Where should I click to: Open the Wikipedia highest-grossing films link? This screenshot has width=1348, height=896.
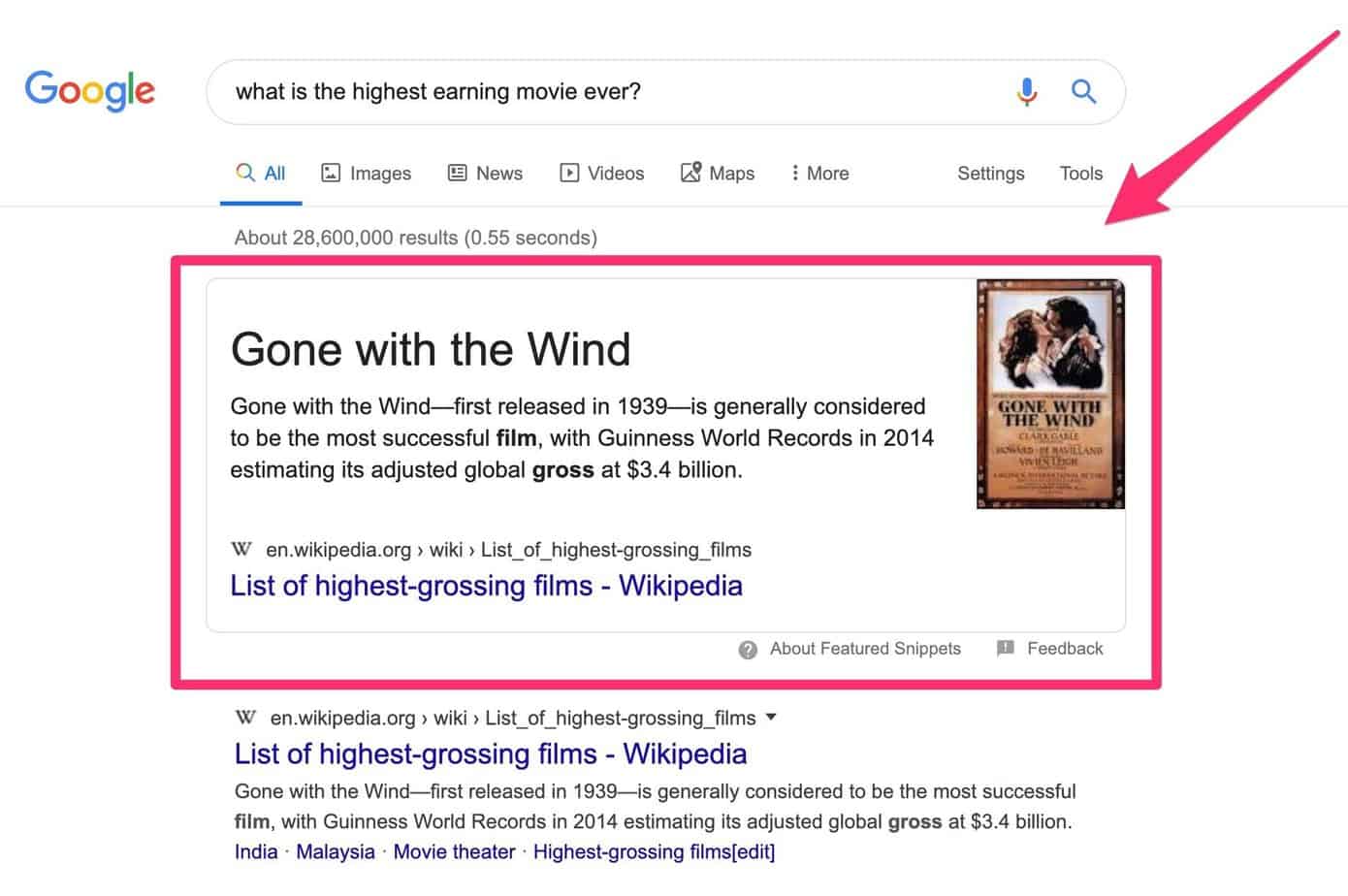pyautogui.click(x=486, y=586)
